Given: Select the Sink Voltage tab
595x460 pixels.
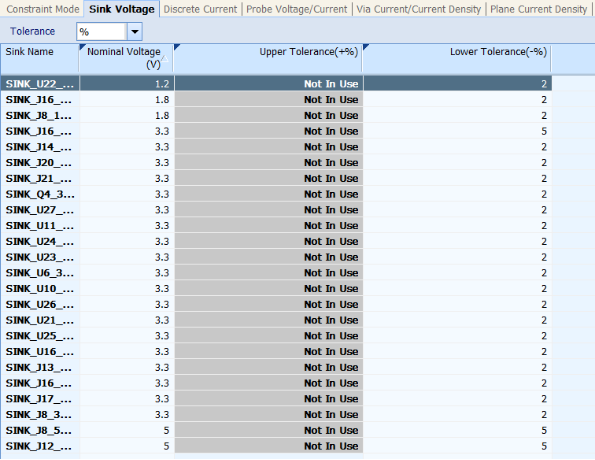Looking at the screenshot, I should tap(121, 9).
